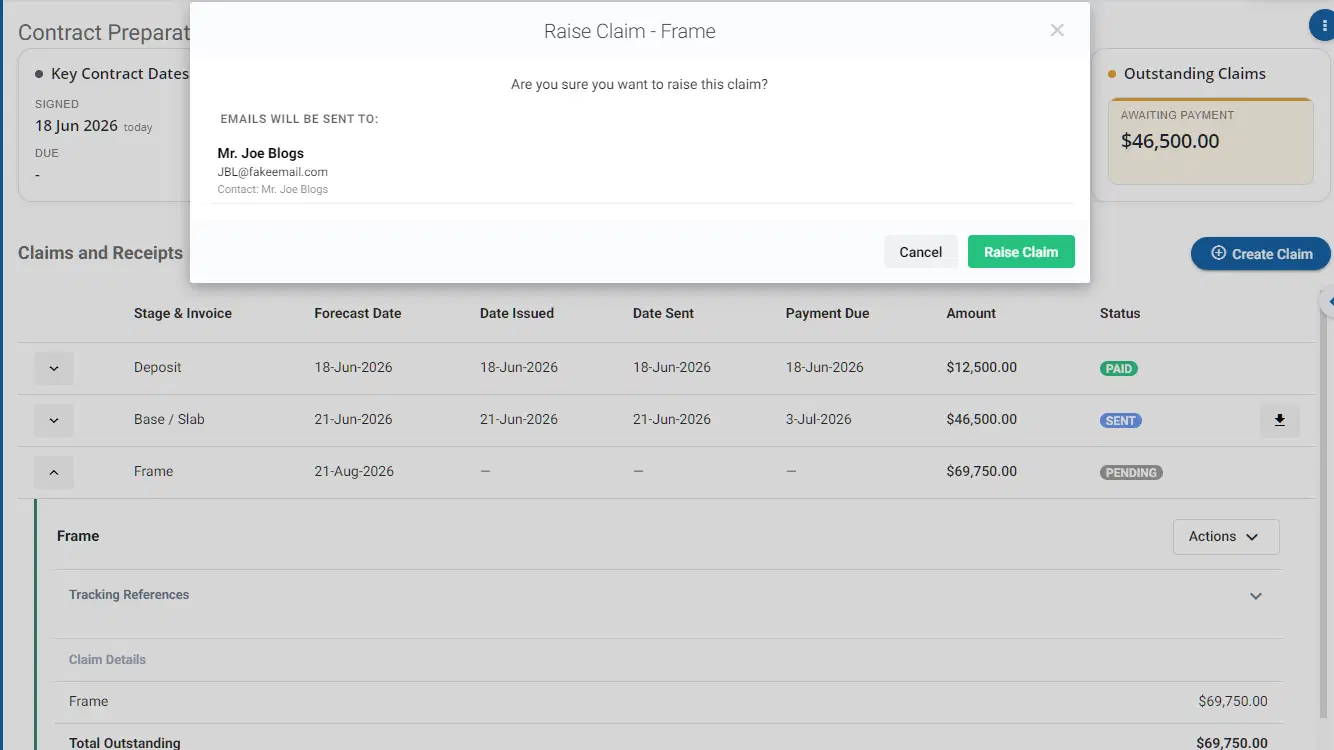Screen dimensions: 1334x750
Task: Click the 3-Jul-2026 payment due date
Action: coord(819,419)
